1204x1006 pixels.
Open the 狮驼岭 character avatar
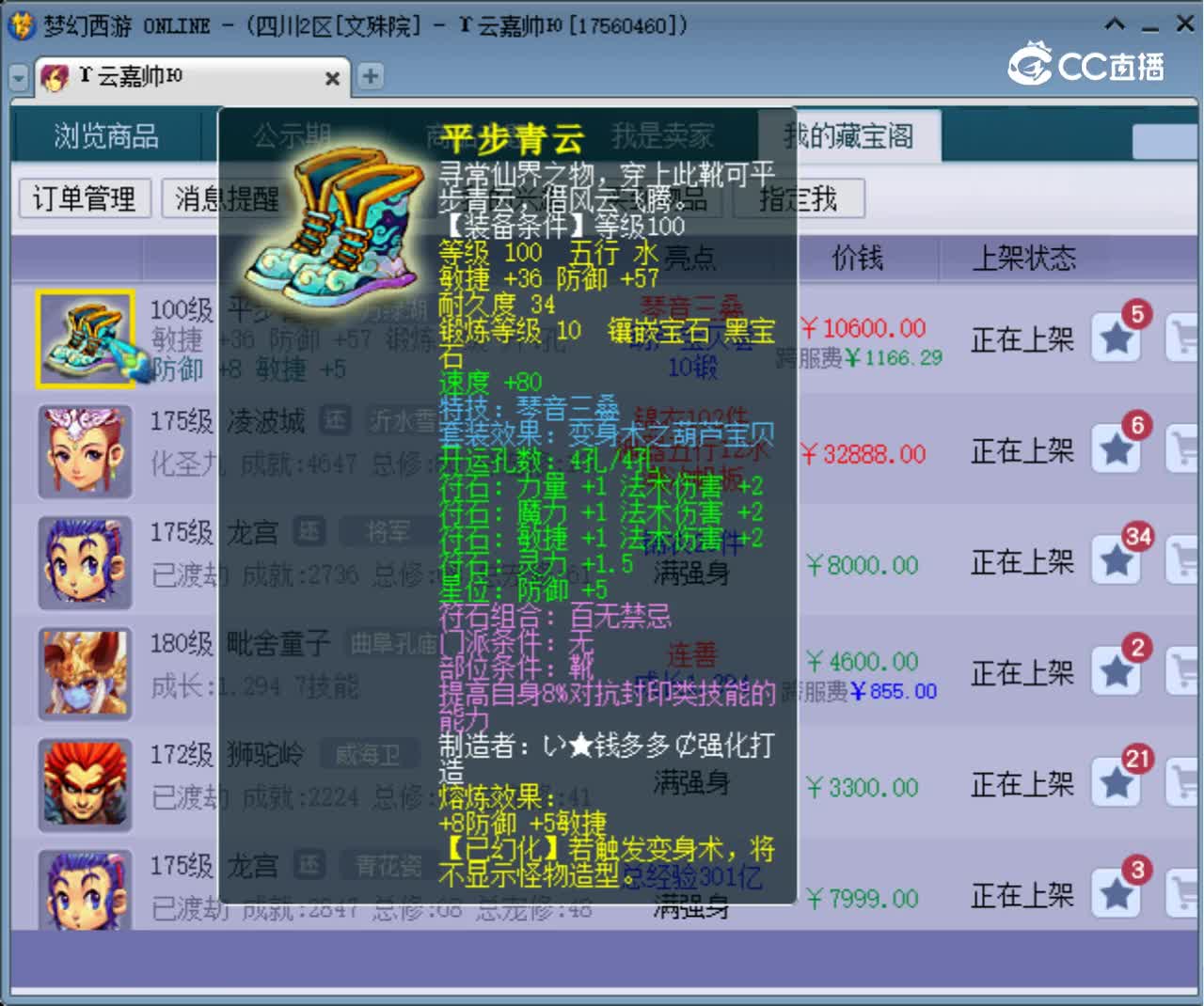(x=85, y=784)
